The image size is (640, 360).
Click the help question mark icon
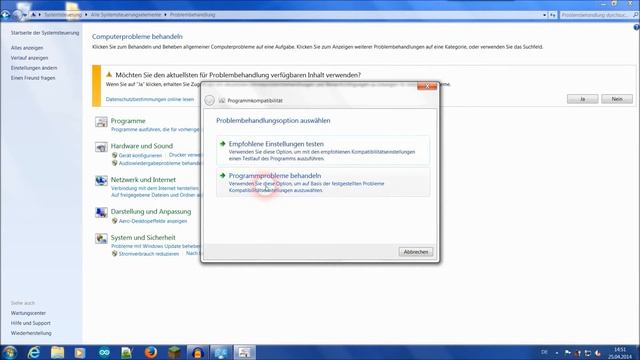click(x=636, y=27)
